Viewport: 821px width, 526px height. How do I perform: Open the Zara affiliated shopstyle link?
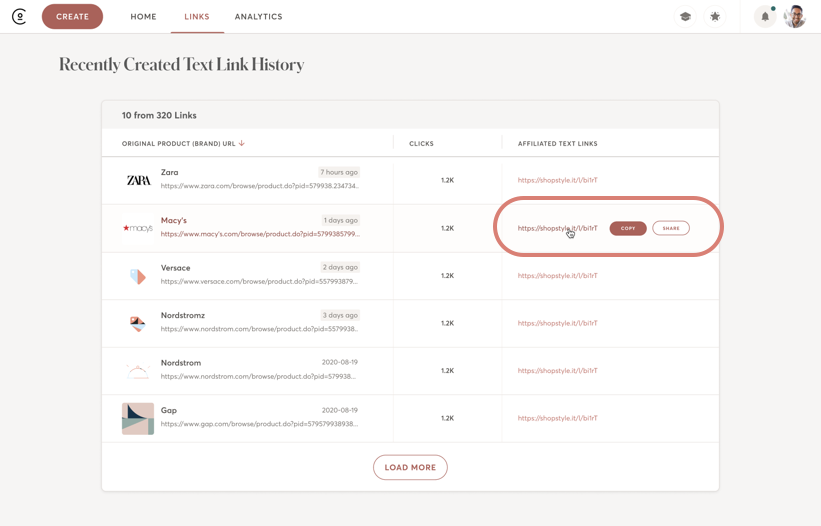(557, 181)
